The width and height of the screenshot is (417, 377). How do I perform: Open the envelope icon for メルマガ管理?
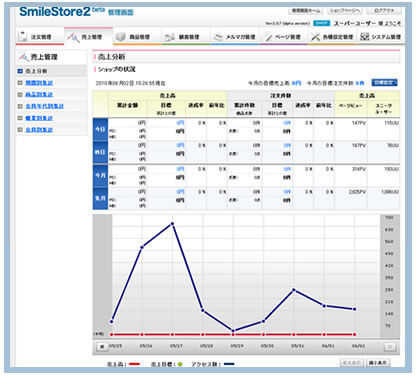218,37
